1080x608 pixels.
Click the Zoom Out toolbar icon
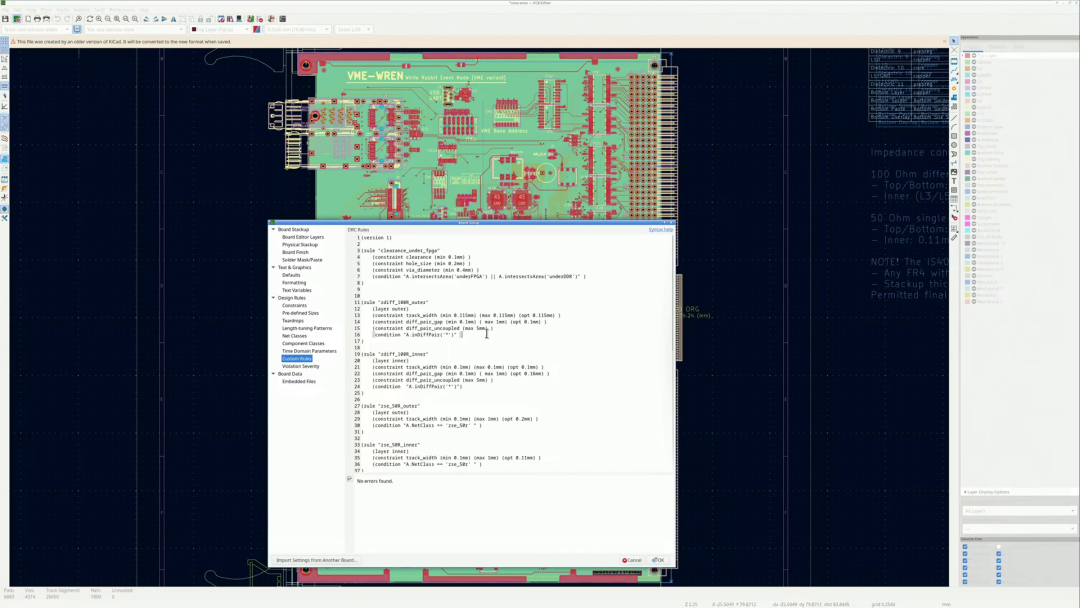pyautogui.click(x=107, y=19)
